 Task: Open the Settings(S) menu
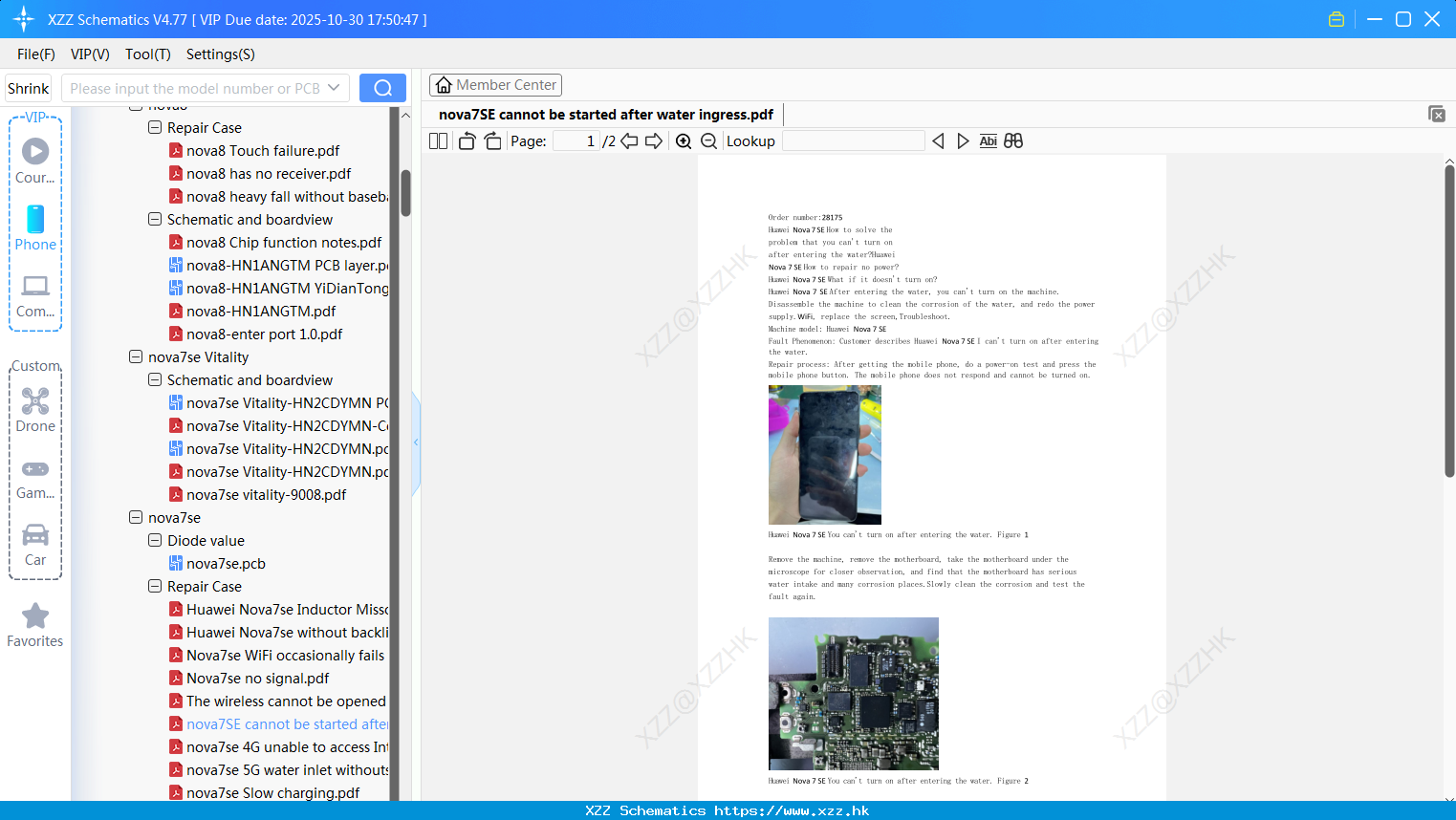tap(221, 54)
